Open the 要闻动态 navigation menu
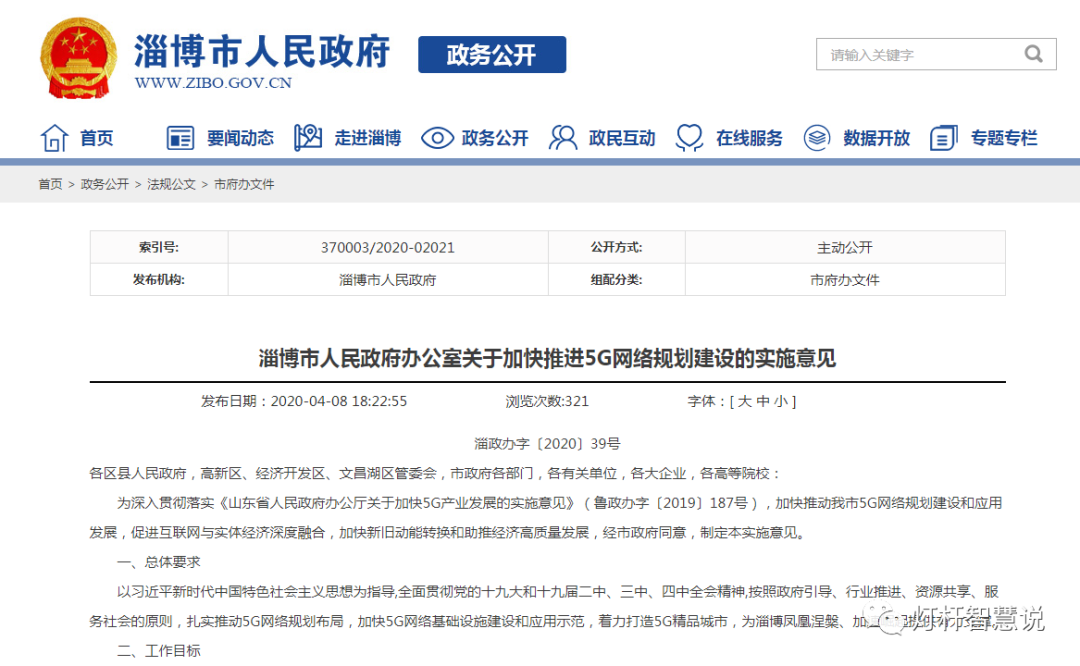The height and width of the screenshot is (666, 1080). coord(242,137)
